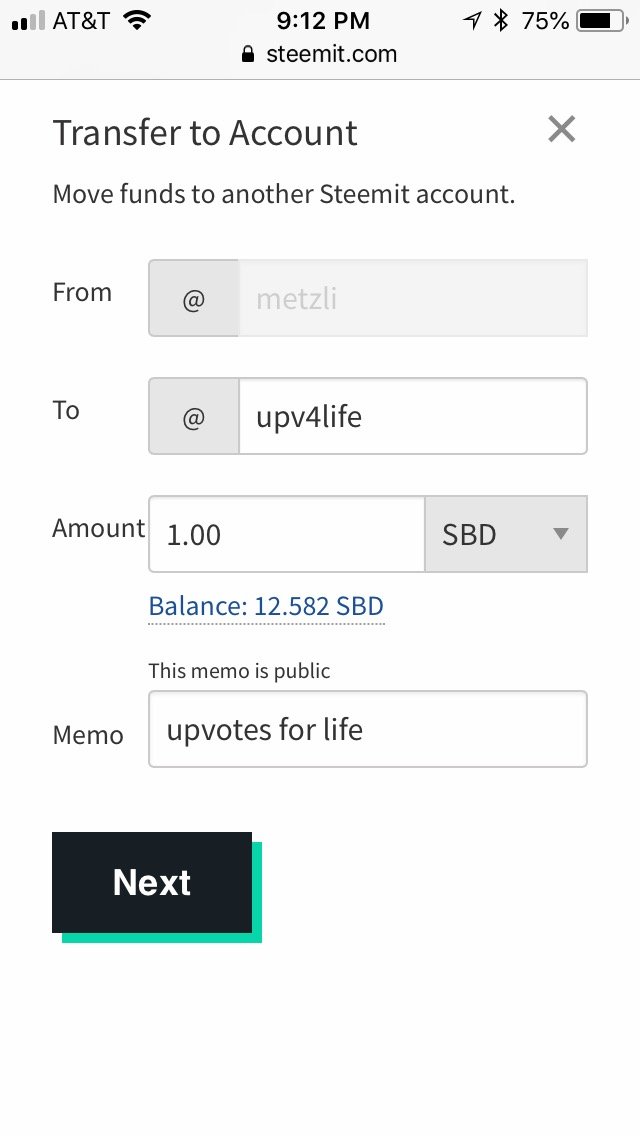Select the To field containing upv4life
Viewport: 640px width, 1136px height.
[x=412, y=417]
